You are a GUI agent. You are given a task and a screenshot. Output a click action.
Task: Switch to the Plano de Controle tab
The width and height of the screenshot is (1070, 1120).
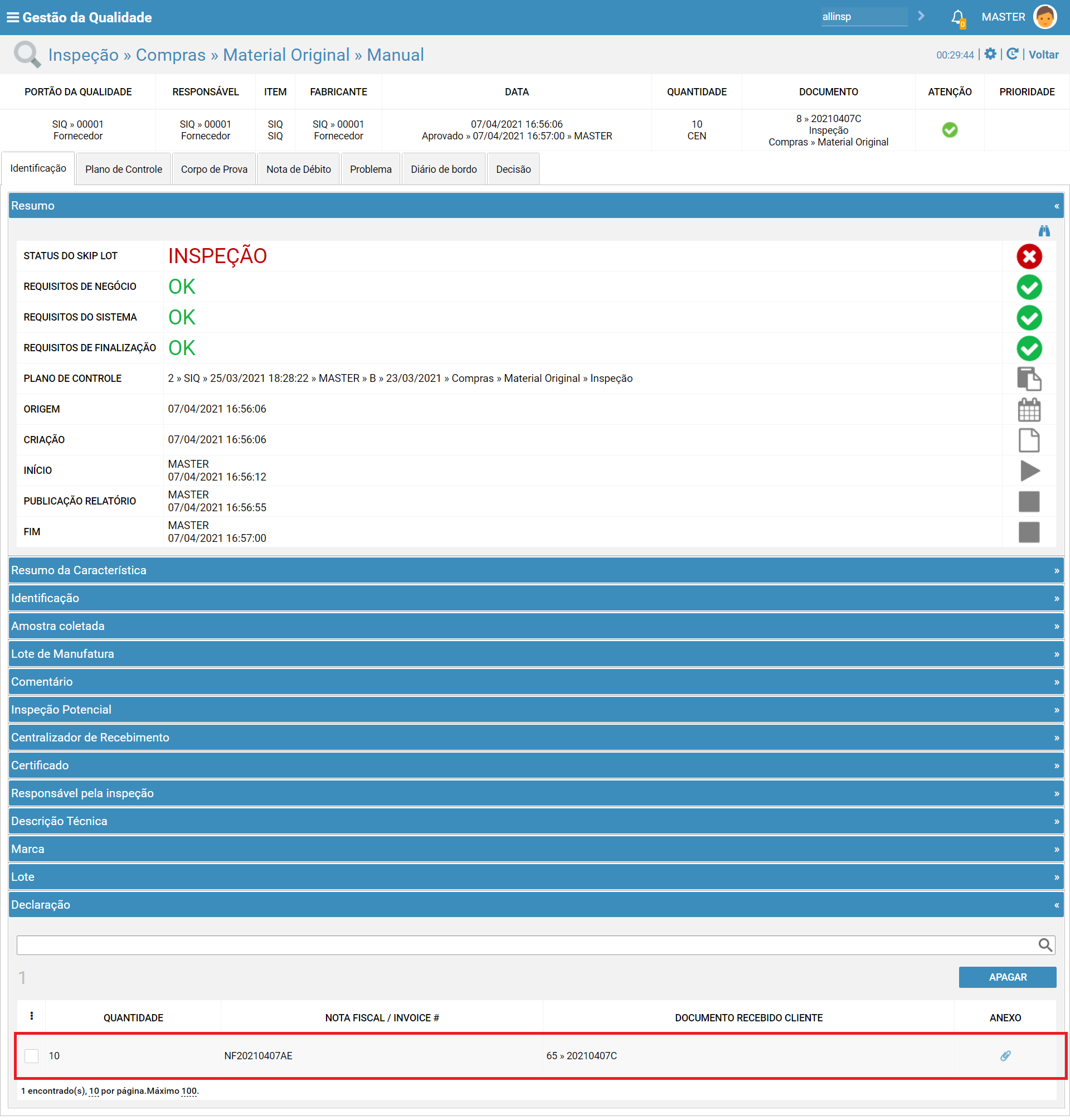pyautogui.click(x=124, y=169)
